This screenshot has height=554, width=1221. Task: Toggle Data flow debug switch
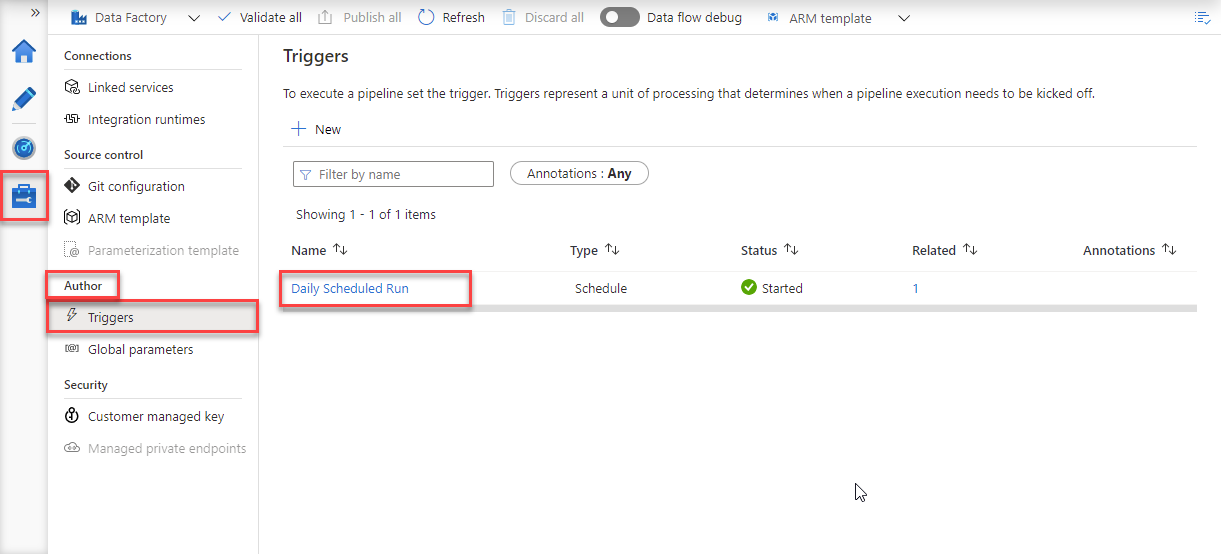tap(619, 18)
